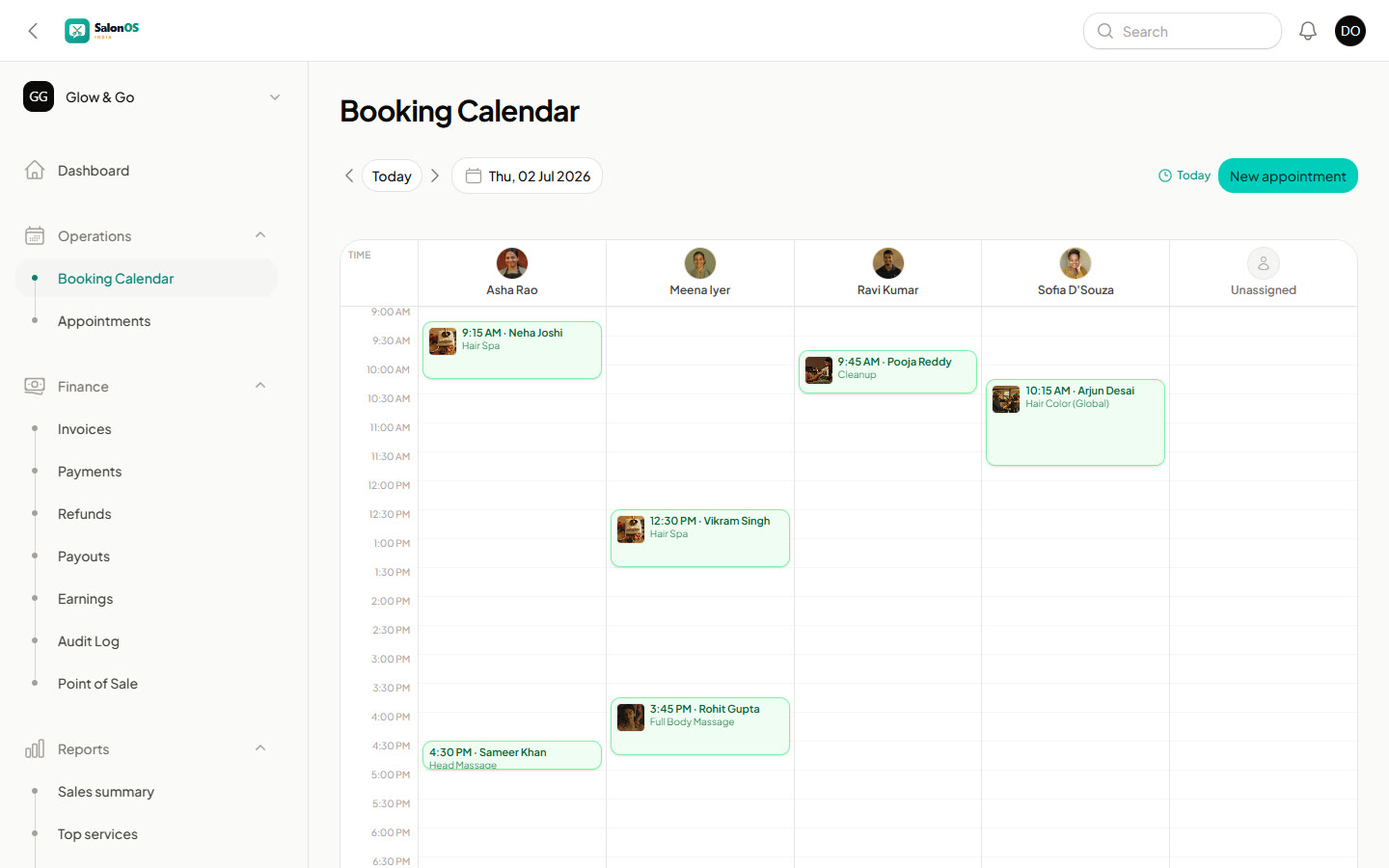The width and height of the screenshot is (1389, 868).
Task: Open the SalonOS logo home
Action: [x=102, y=31]
